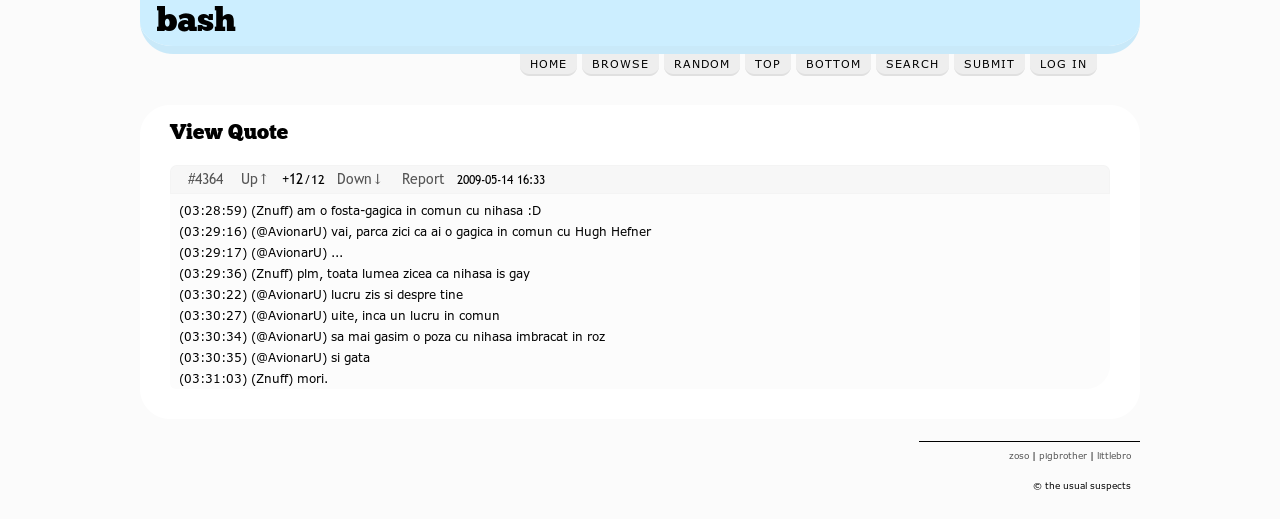This screenshot has height=519, width=1280.
Task: Open quote permalink #4364
Action: click(x=205, y=179)
